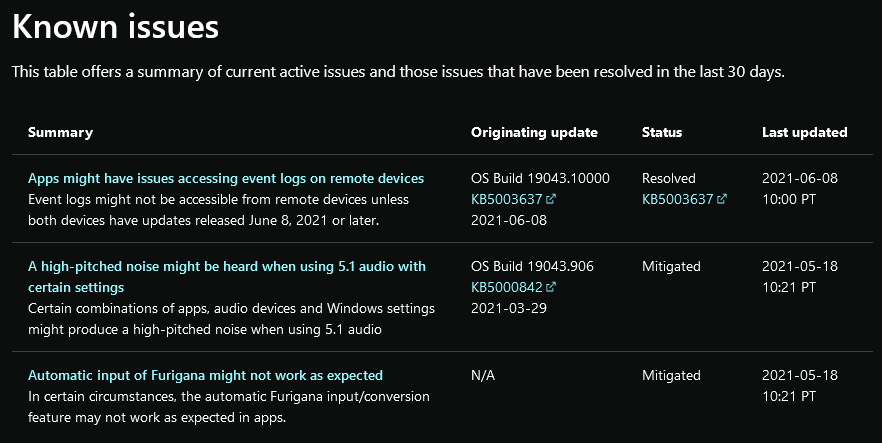Click KB5003637 link in the Status column
882x443 pixels.
coord(678,199)
